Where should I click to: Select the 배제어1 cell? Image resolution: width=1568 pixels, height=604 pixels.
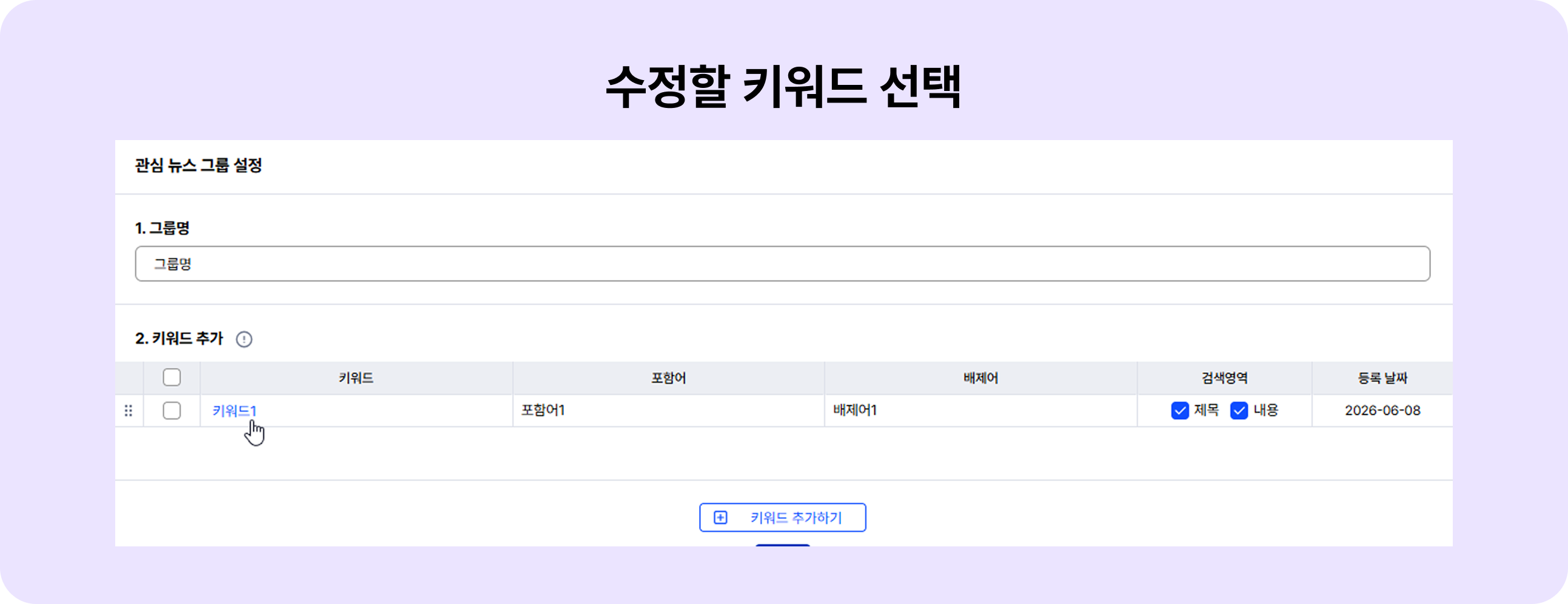coord(980,411)
